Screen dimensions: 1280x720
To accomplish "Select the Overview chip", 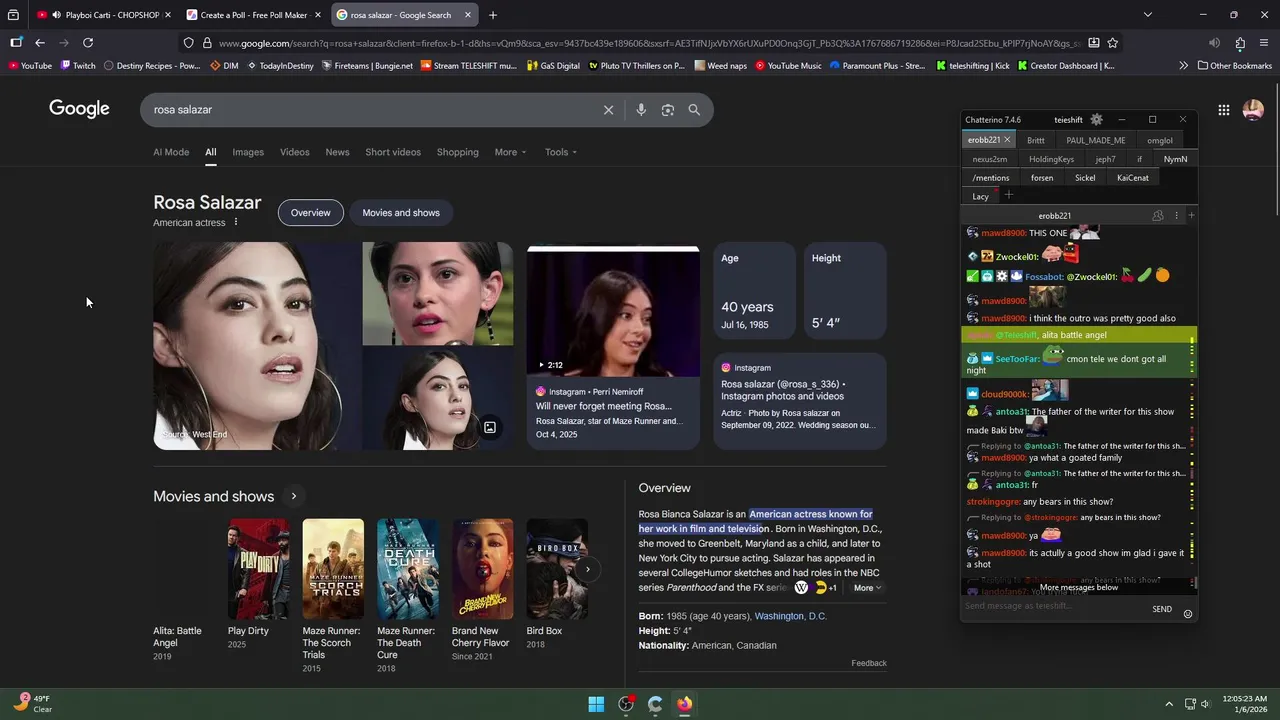I will coord(311,213).
